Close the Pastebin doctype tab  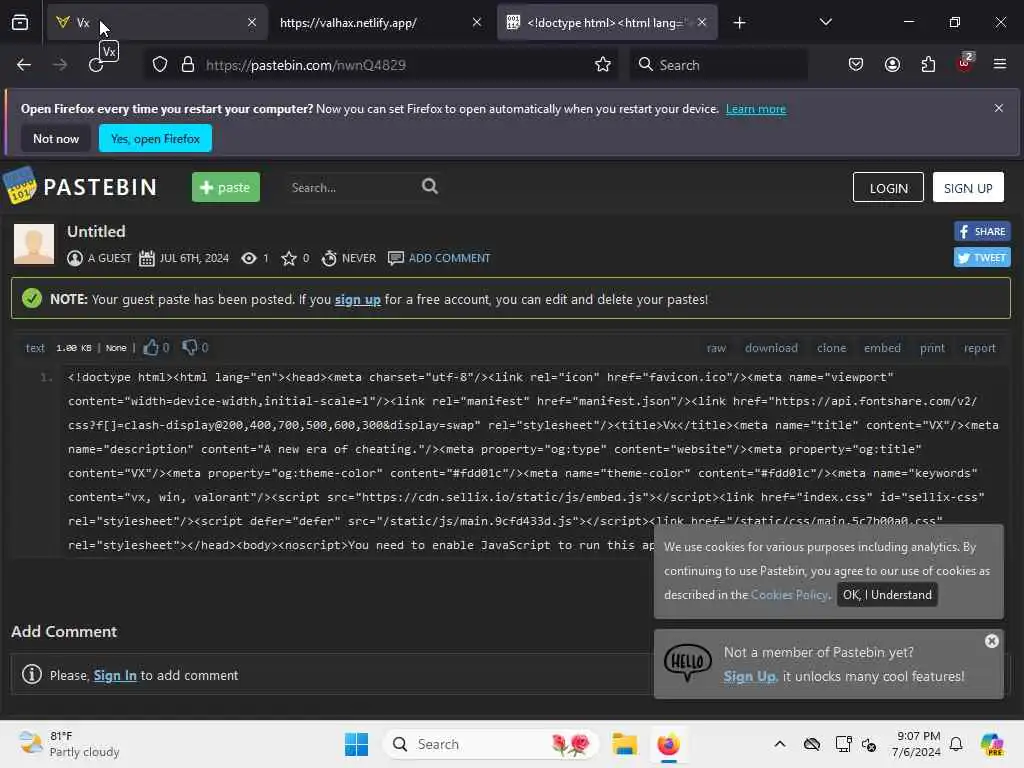(702, 22)
